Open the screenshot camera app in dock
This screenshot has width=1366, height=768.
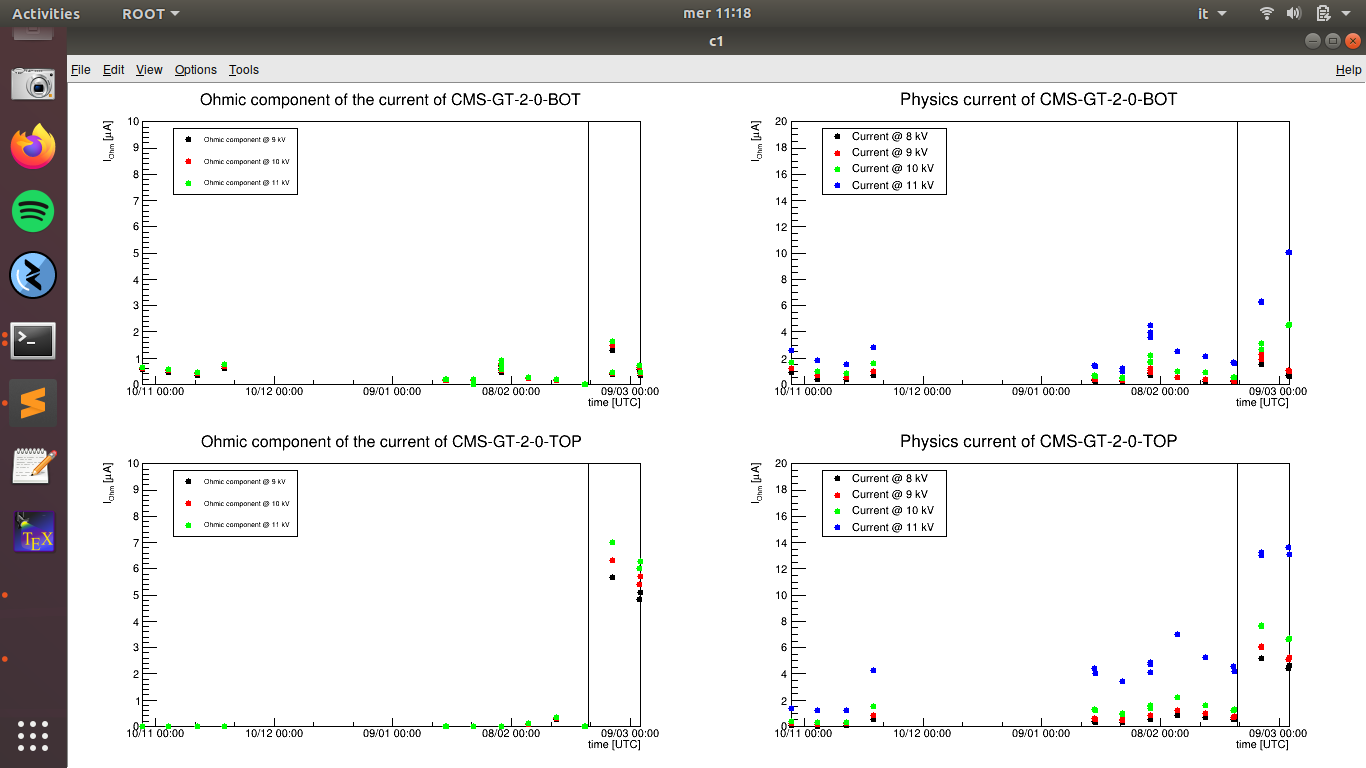click(33, 85)
